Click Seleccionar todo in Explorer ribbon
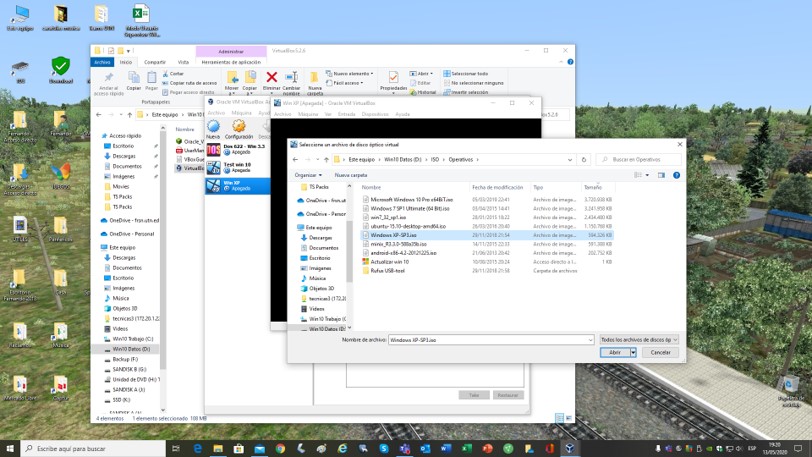812x457 pixels. [465, 74]
